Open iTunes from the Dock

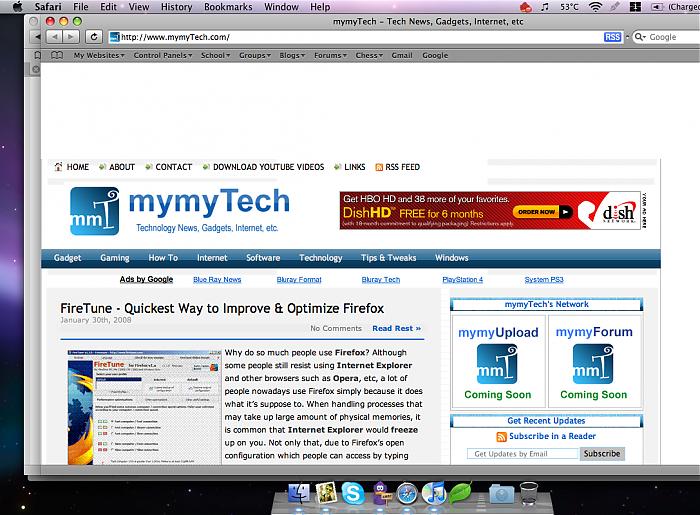tap(433, 494)
